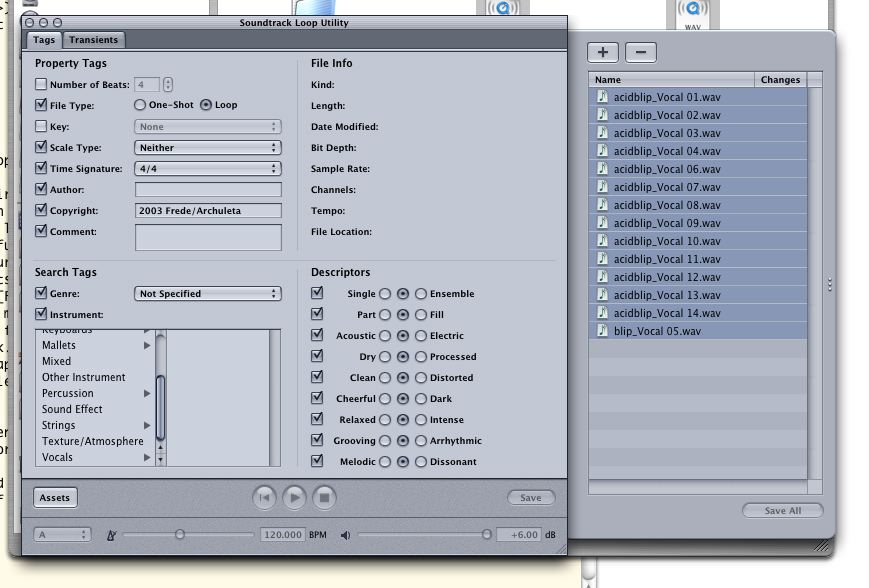The height and width of the screenshot is (588, 869).
Task: Expand the Vocals instrument category arrow
Action: coord(147,458)
